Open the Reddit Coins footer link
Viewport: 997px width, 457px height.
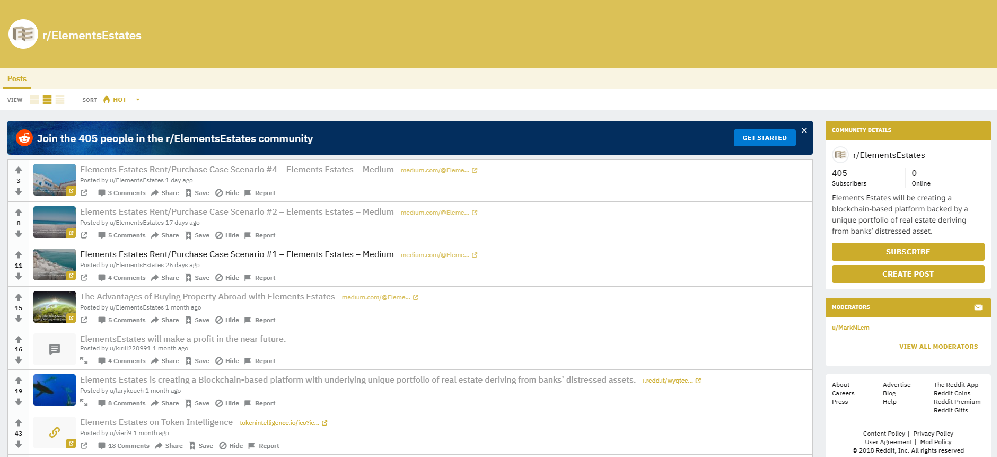coord(952,393)
